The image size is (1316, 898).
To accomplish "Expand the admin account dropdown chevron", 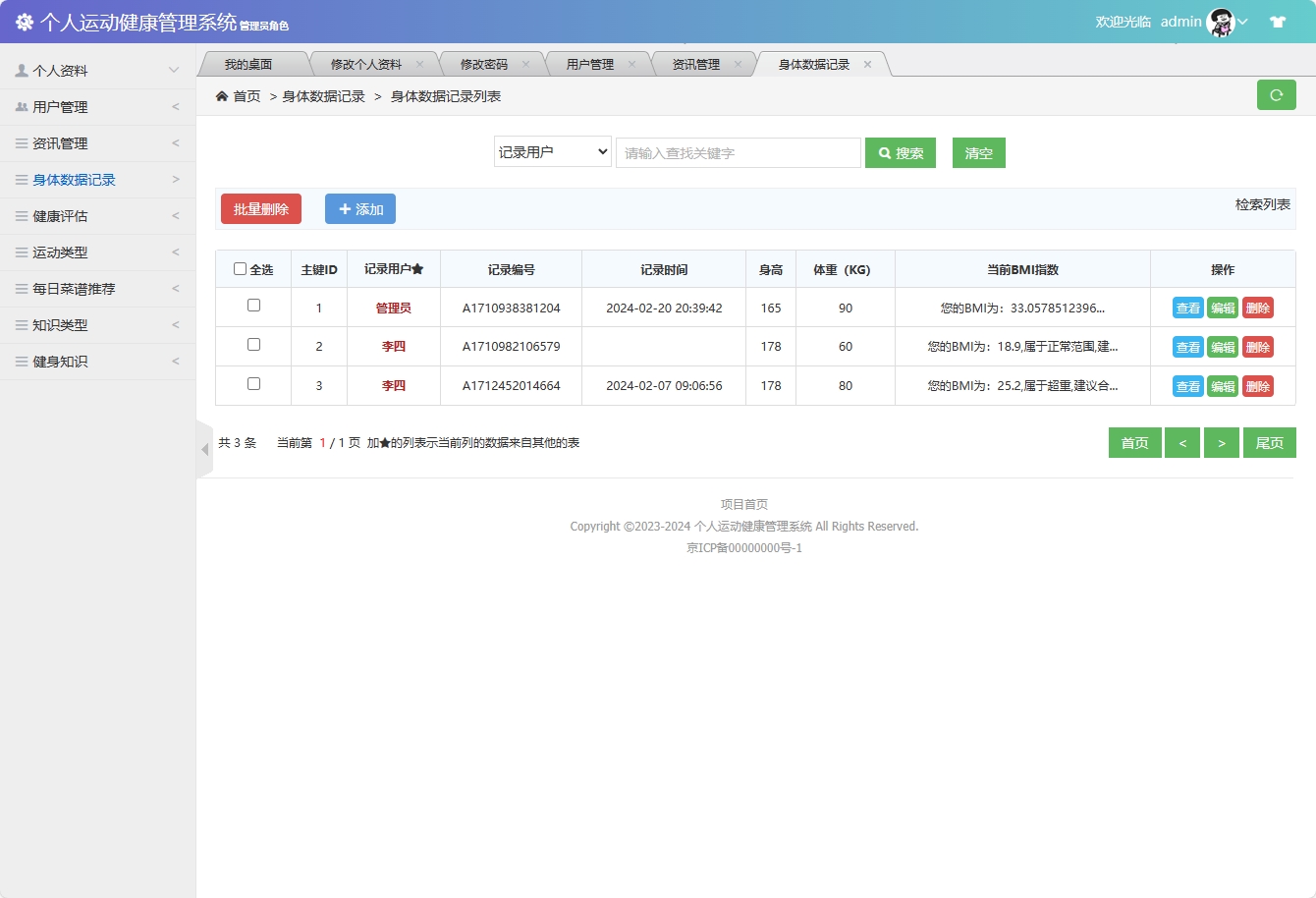I will (1244, 22).
